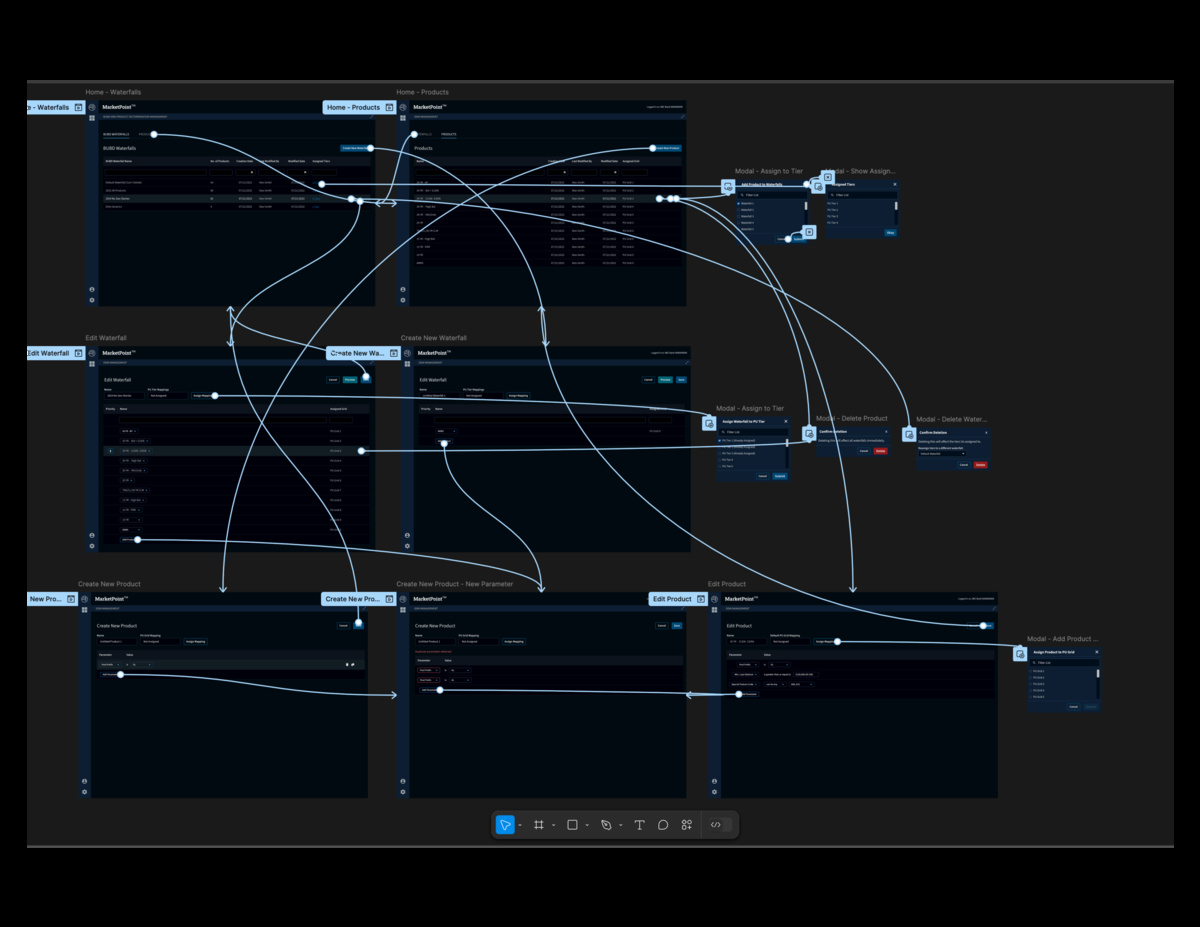The image size is (1200, 927).
Task: Open the Rectangle shape tools dropdown arrow
Action: [587, 826]
